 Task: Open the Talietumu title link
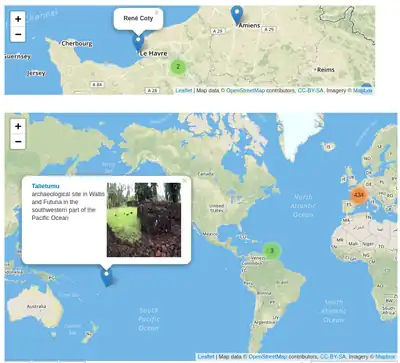pos(45,186)
